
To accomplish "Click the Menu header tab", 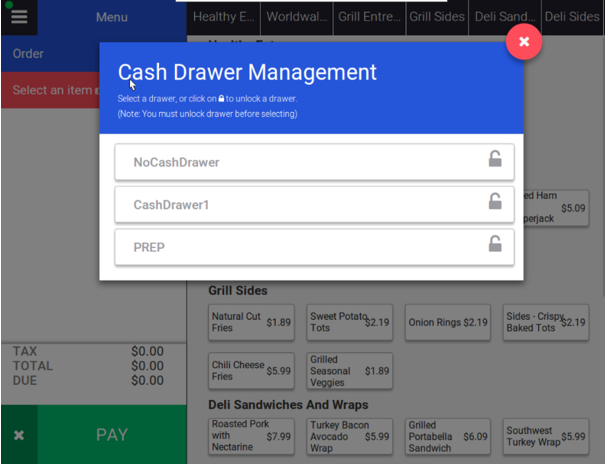I will click(x=112, y=17).
